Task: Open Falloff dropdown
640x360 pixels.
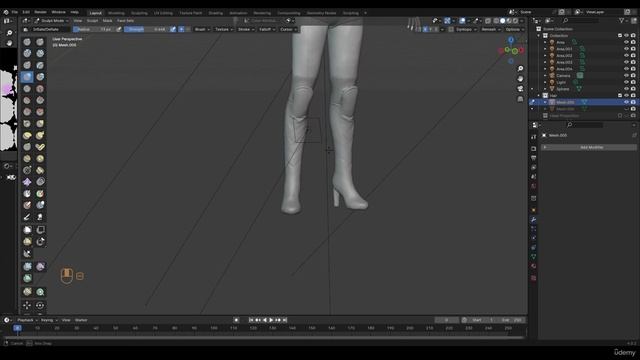Action: 267,29
